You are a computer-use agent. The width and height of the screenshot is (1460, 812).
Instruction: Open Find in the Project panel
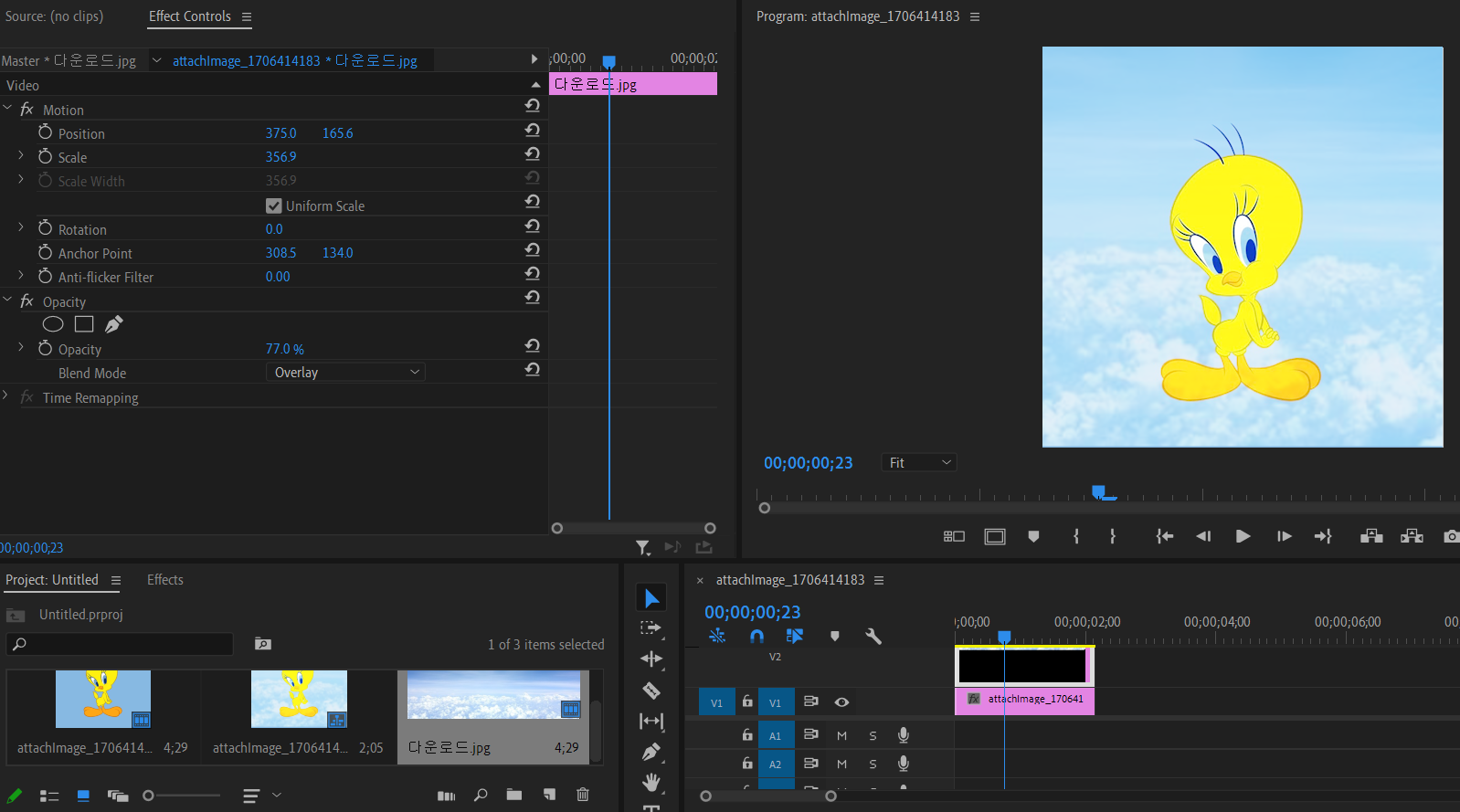pos(481,795)
